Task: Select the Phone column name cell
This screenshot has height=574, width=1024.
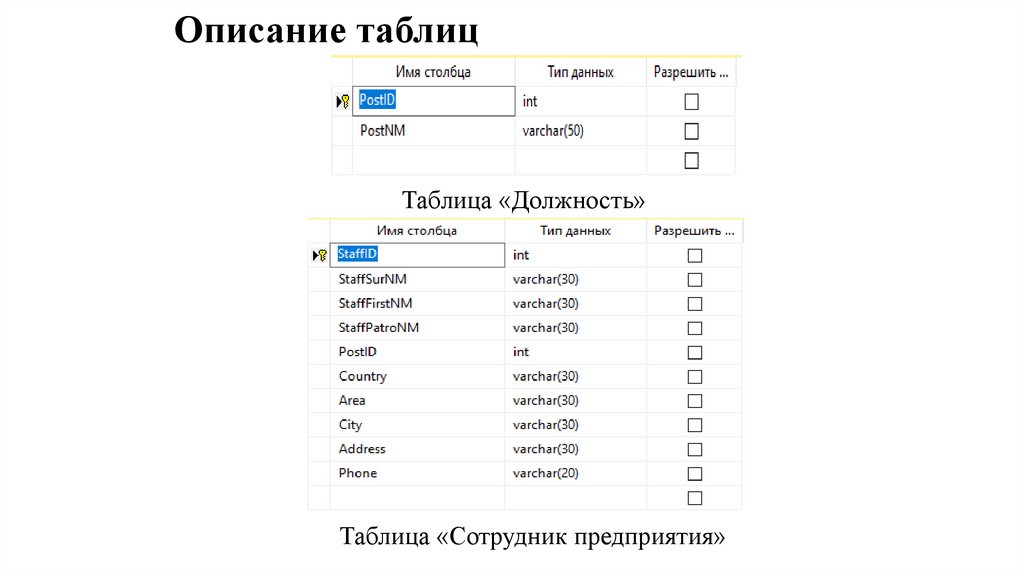Action: click(x=417, y=473)
